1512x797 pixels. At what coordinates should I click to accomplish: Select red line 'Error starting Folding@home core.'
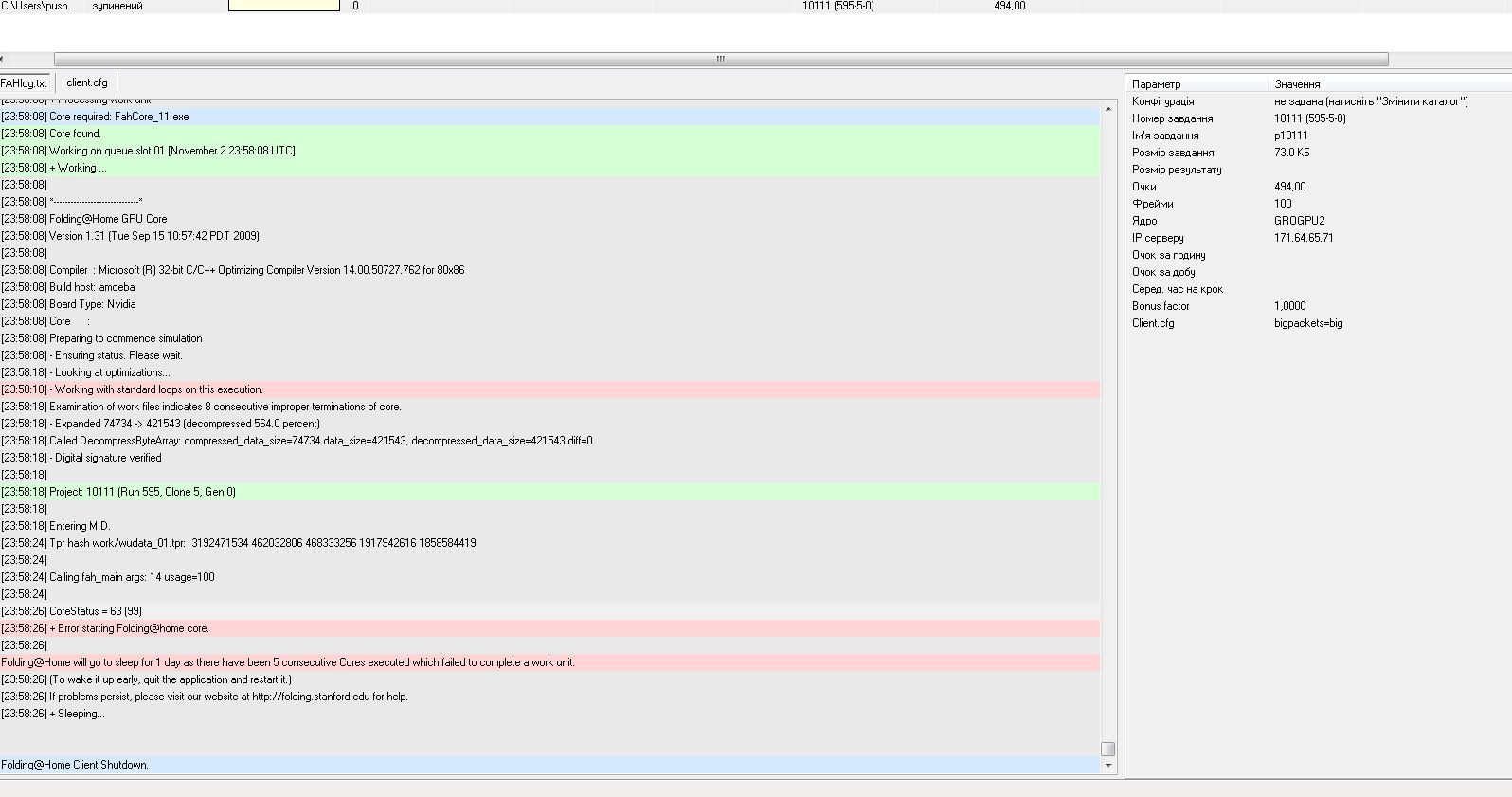tap(549, 628)
